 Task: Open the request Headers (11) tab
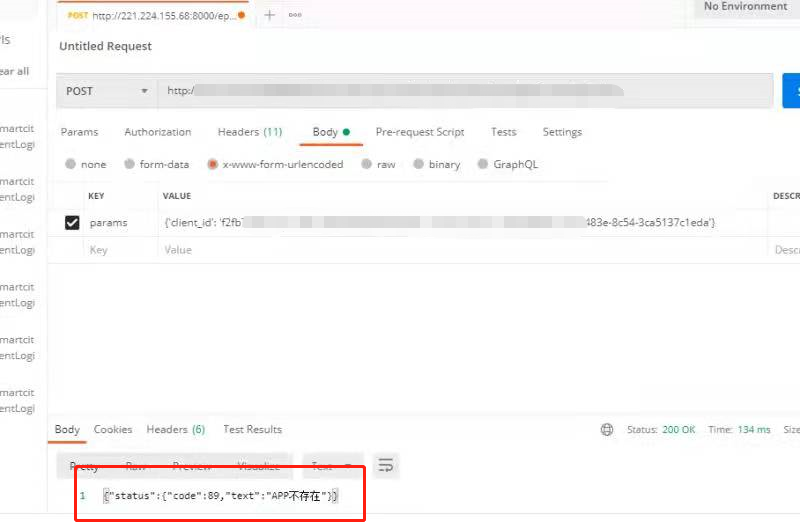(249, 132)
